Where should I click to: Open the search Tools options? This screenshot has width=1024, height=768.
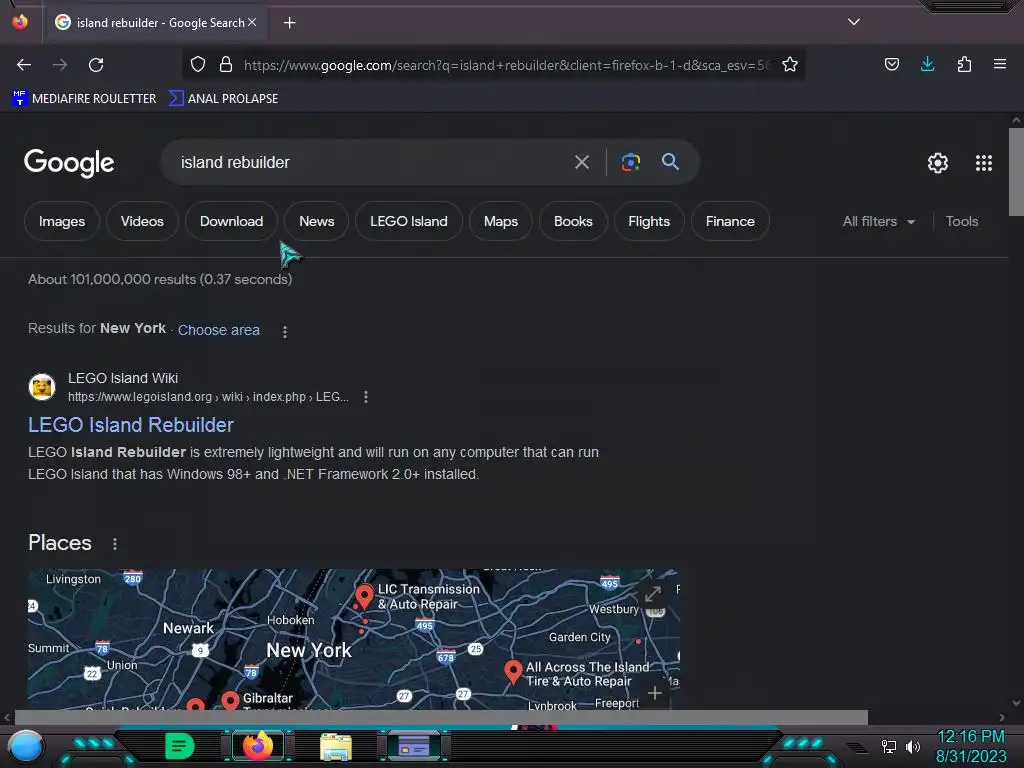962,221
